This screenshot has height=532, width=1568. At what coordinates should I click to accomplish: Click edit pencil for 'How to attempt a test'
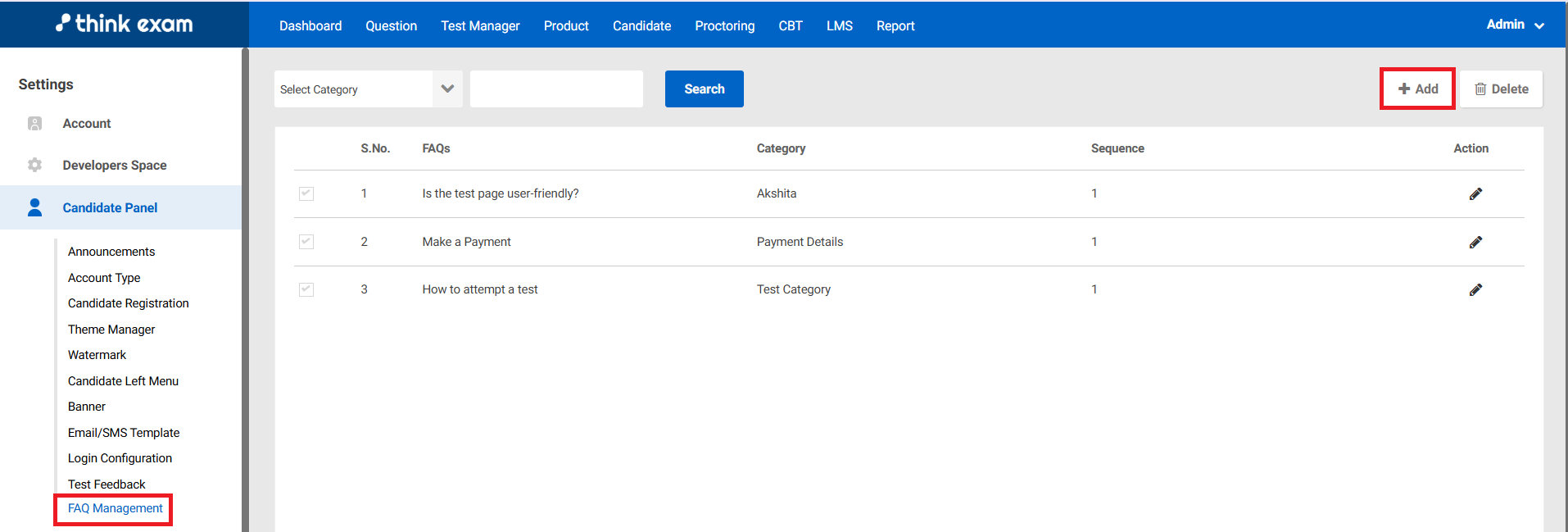pyautogui.click(x=1475, y=290)
